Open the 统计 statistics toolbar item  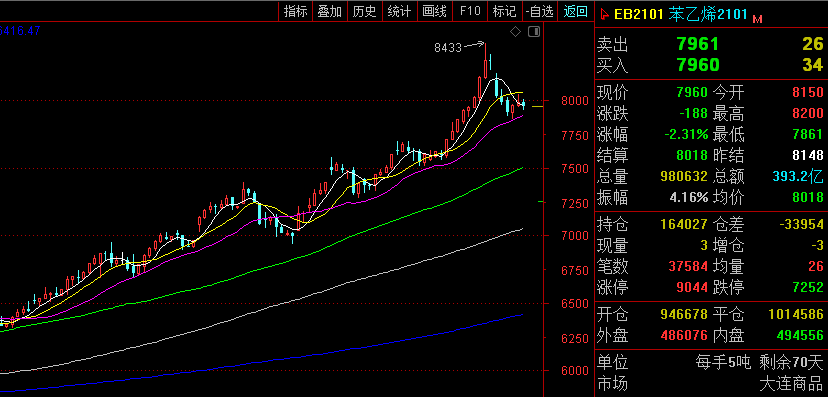(x=399, y=11)
